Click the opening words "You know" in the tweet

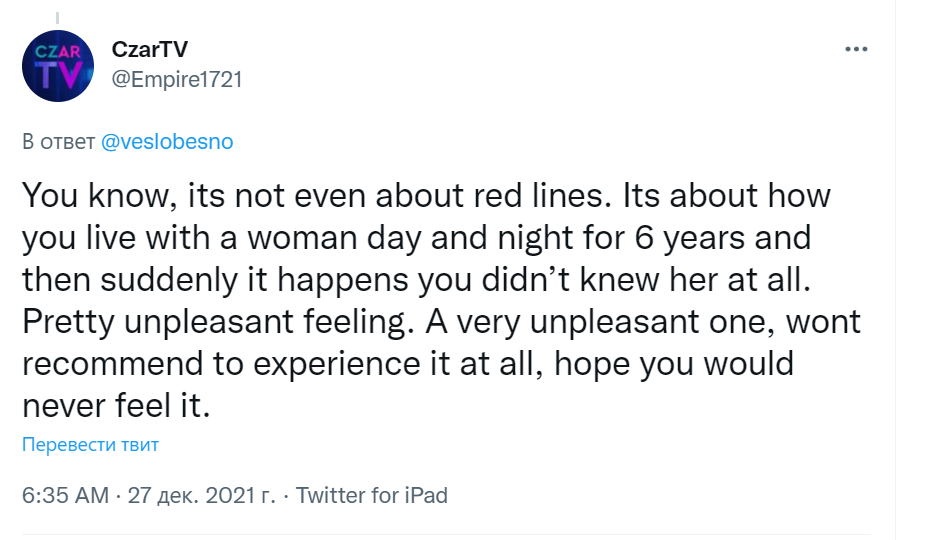coord(86,195)
